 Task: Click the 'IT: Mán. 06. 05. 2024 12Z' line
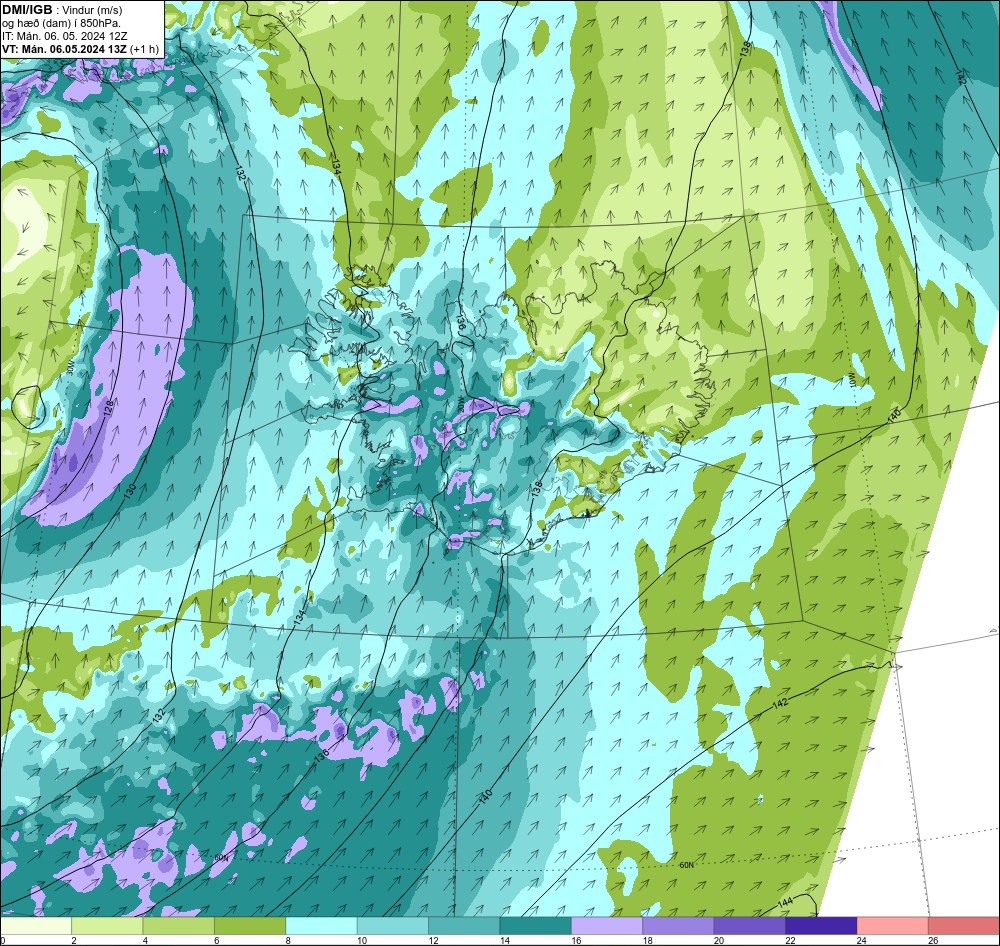point(64,36)
